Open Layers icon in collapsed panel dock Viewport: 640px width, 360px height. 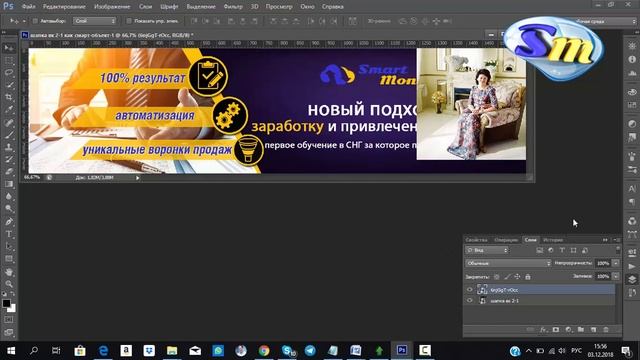632,279
